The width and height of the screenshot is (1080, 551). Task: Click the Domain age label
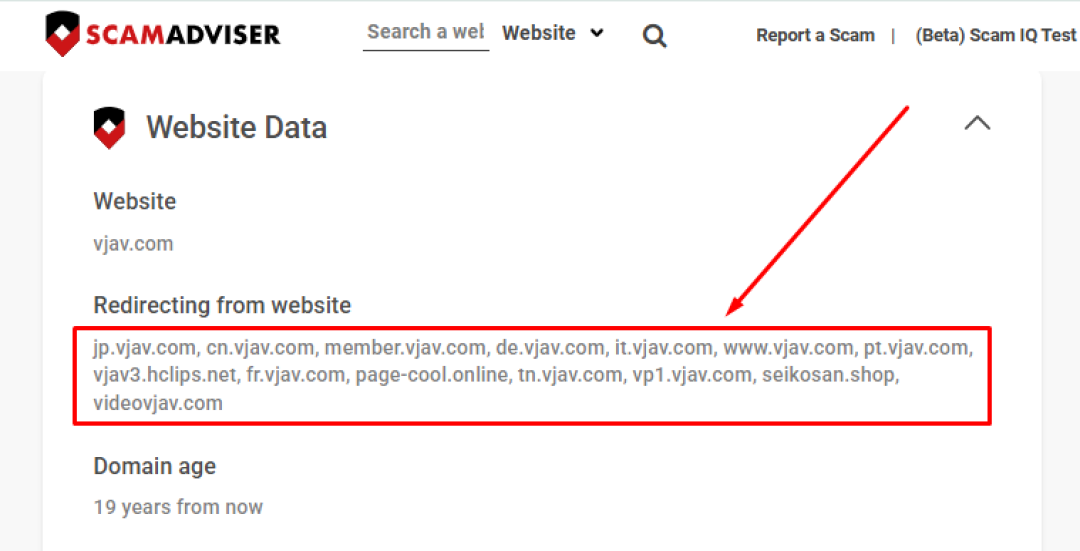click(x=154, y=466)
